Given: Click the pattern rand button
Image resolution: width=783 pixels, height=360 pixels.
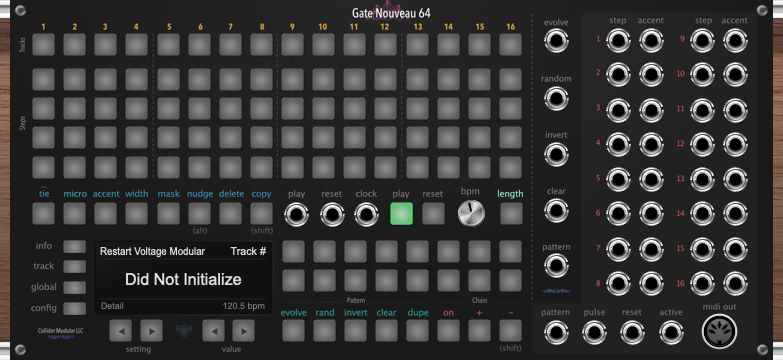Looking at the screenshot, I should tap(324, 331).
